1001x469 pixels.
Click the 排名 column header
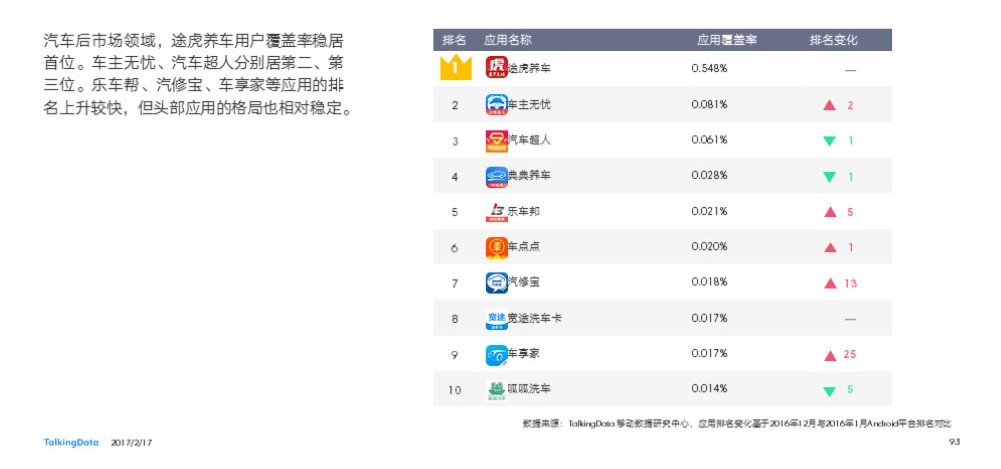455,40
